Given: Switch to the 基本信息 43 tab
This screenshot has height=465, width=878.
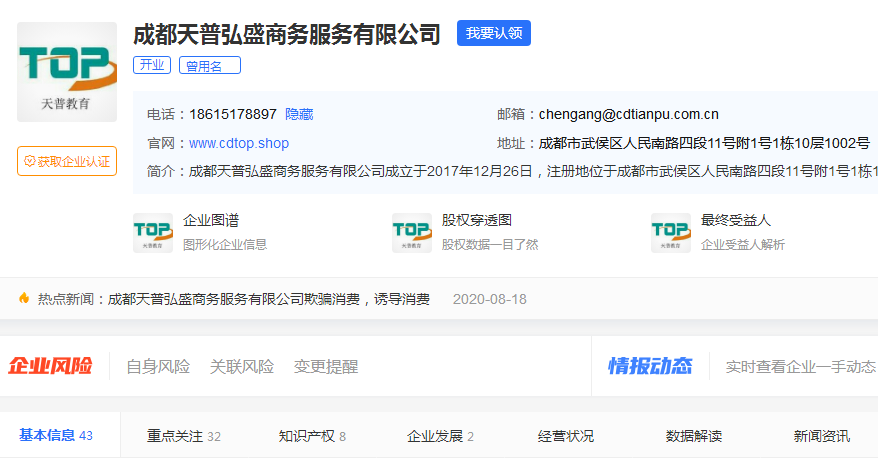Looking at the screenshot, I should [56, 435].
